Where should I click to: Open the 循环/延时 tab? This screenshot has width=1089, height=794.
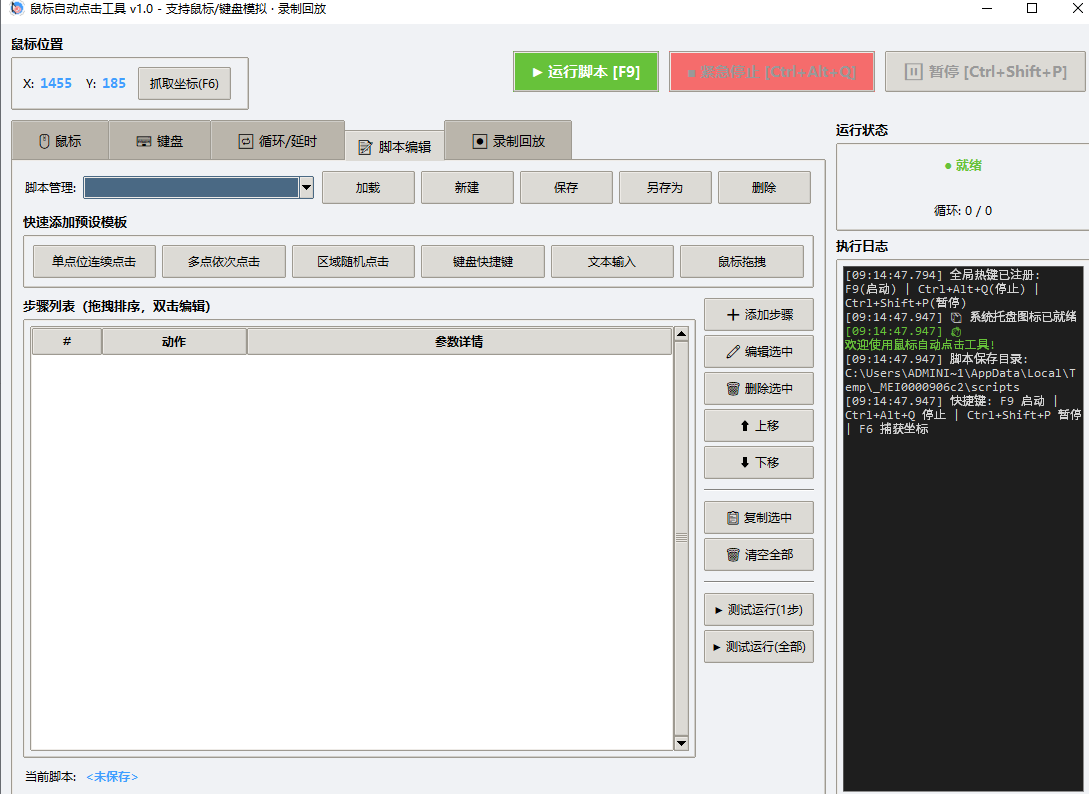click(278, 141)
